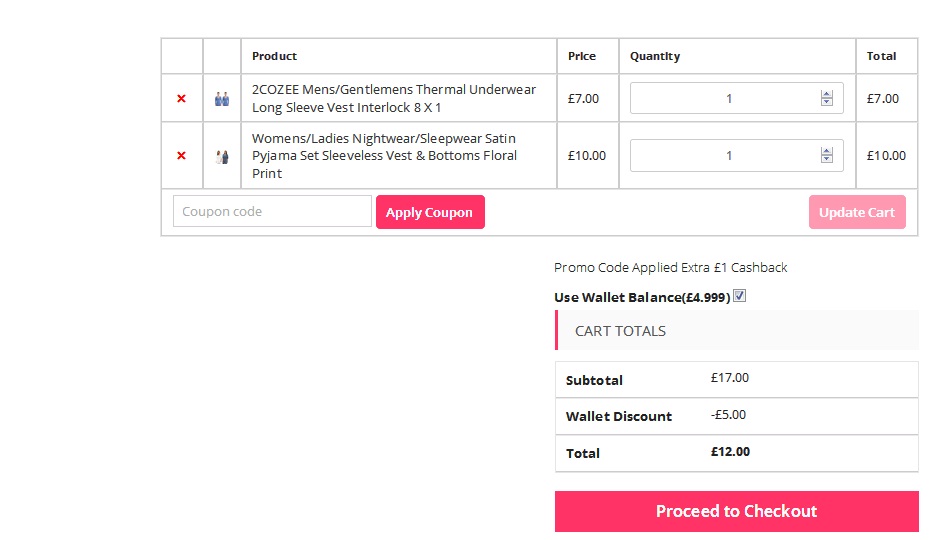The width and height of the screenshot is (930, 540).
Task: Increase quantity of thermal underwear vest
Action: (x=827, y=95)
